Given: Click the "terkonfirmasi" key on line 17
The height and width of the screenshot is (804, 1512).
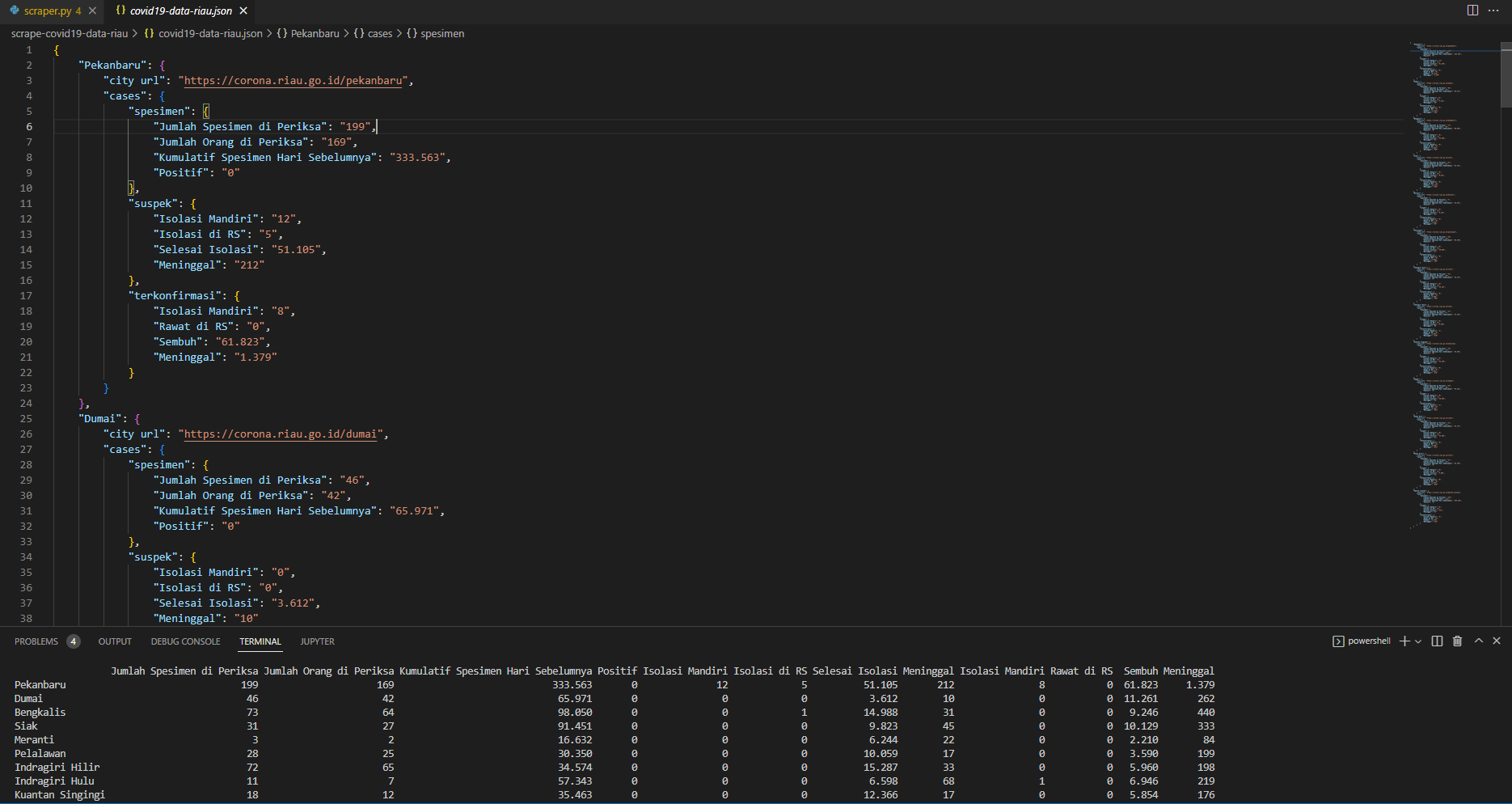Looking at the screenshot, I should click(x=175, y=296).
